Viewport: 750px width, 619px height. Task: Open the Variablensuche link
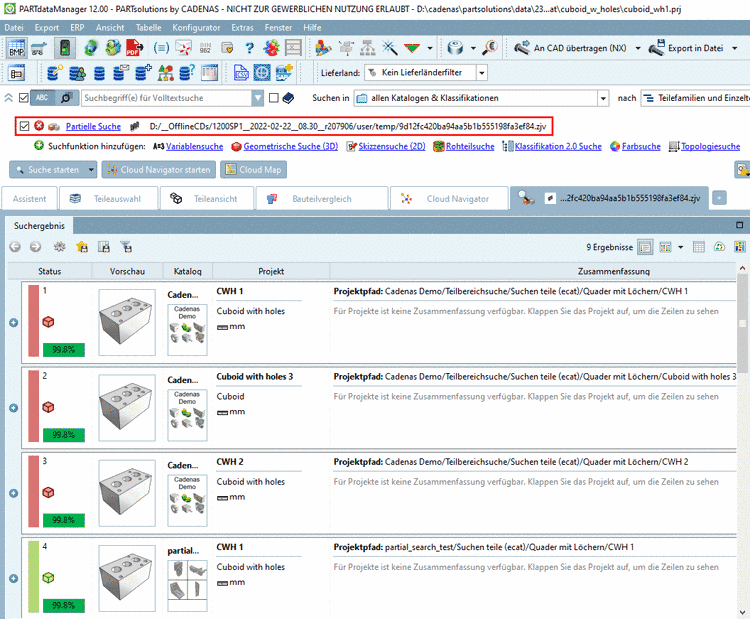tap(194, 146)
